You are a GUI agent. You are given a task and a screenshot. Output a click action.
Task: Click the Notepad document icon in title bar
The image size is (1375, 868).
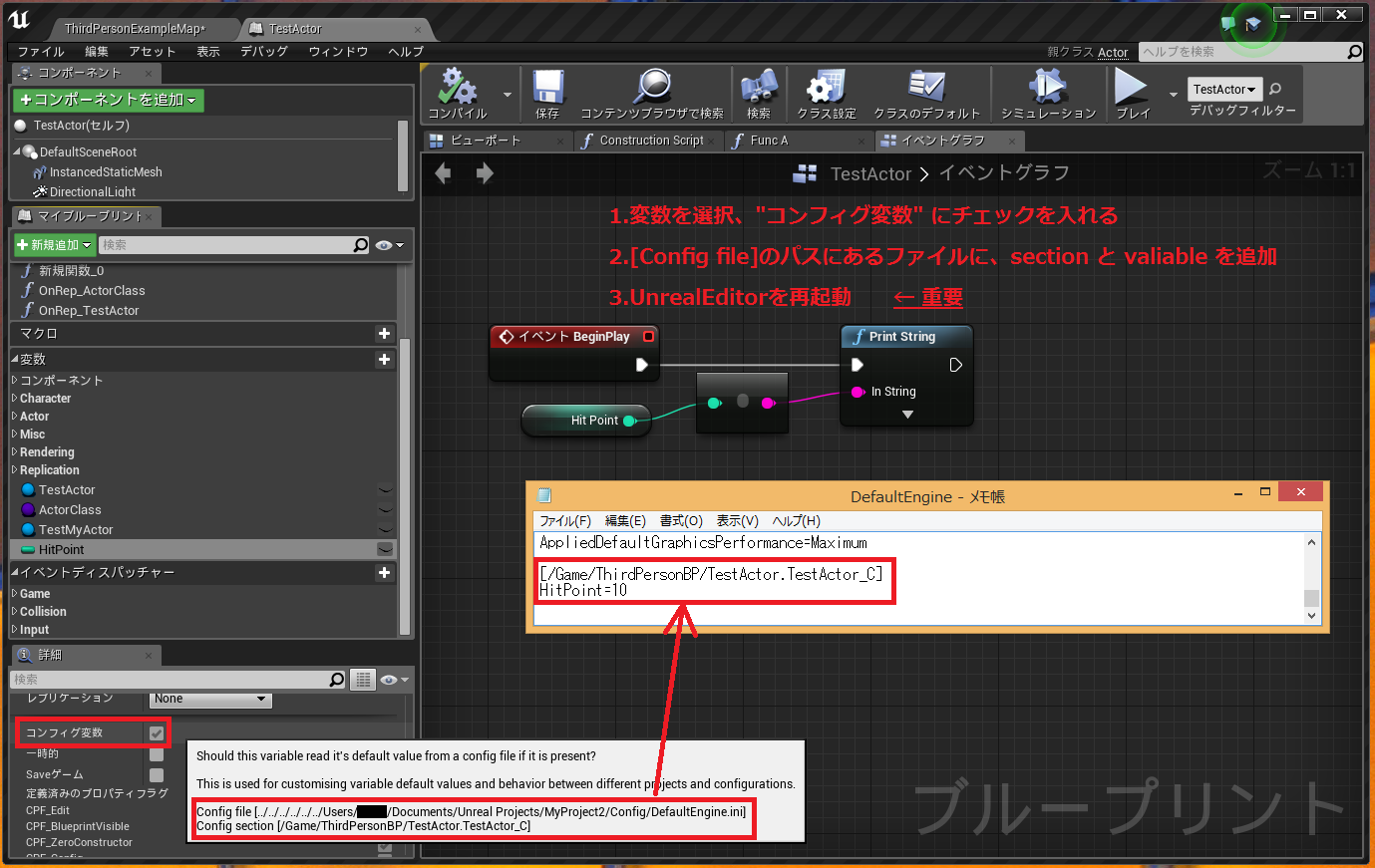pos(544,495)
